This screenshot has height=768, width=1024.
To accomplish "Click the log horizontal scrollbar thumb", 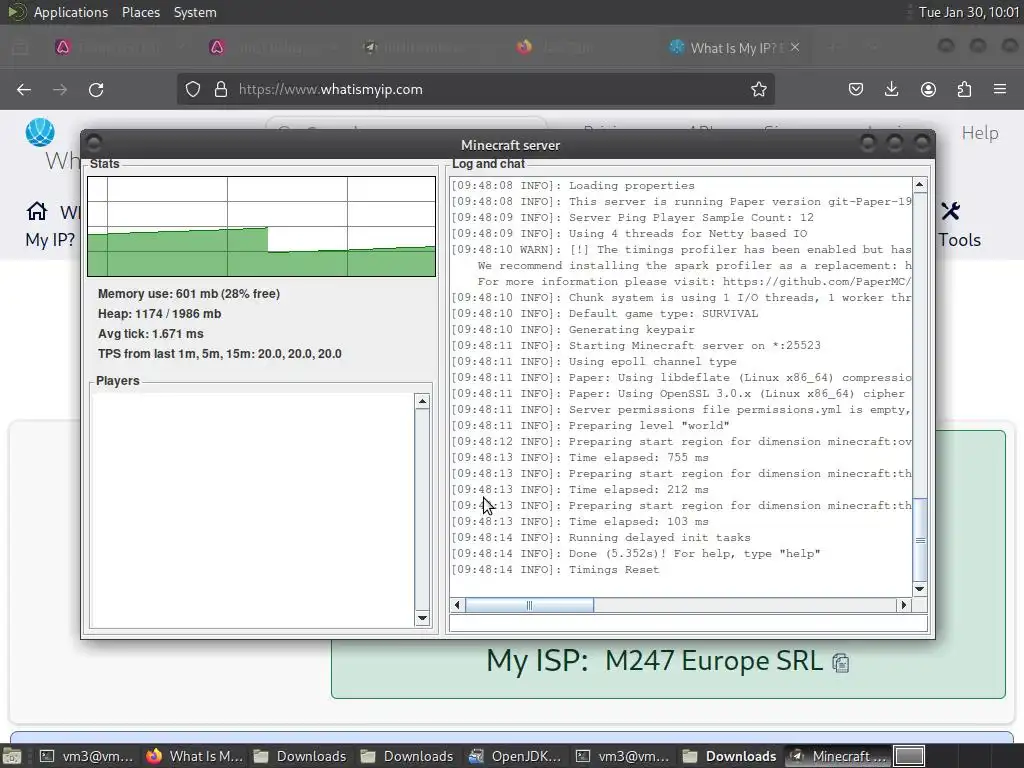I will click(530, 605).
